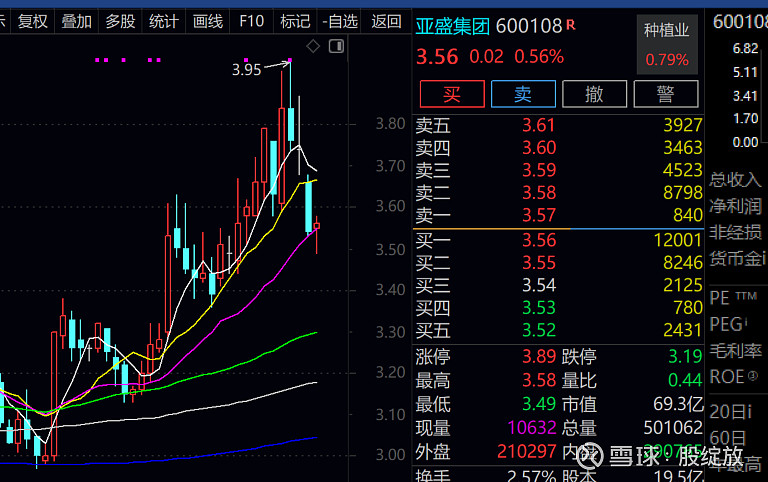This screenshot has width=768, height=482.
Task: Click 买一 price 3.56
Action: tap(539, 241)
